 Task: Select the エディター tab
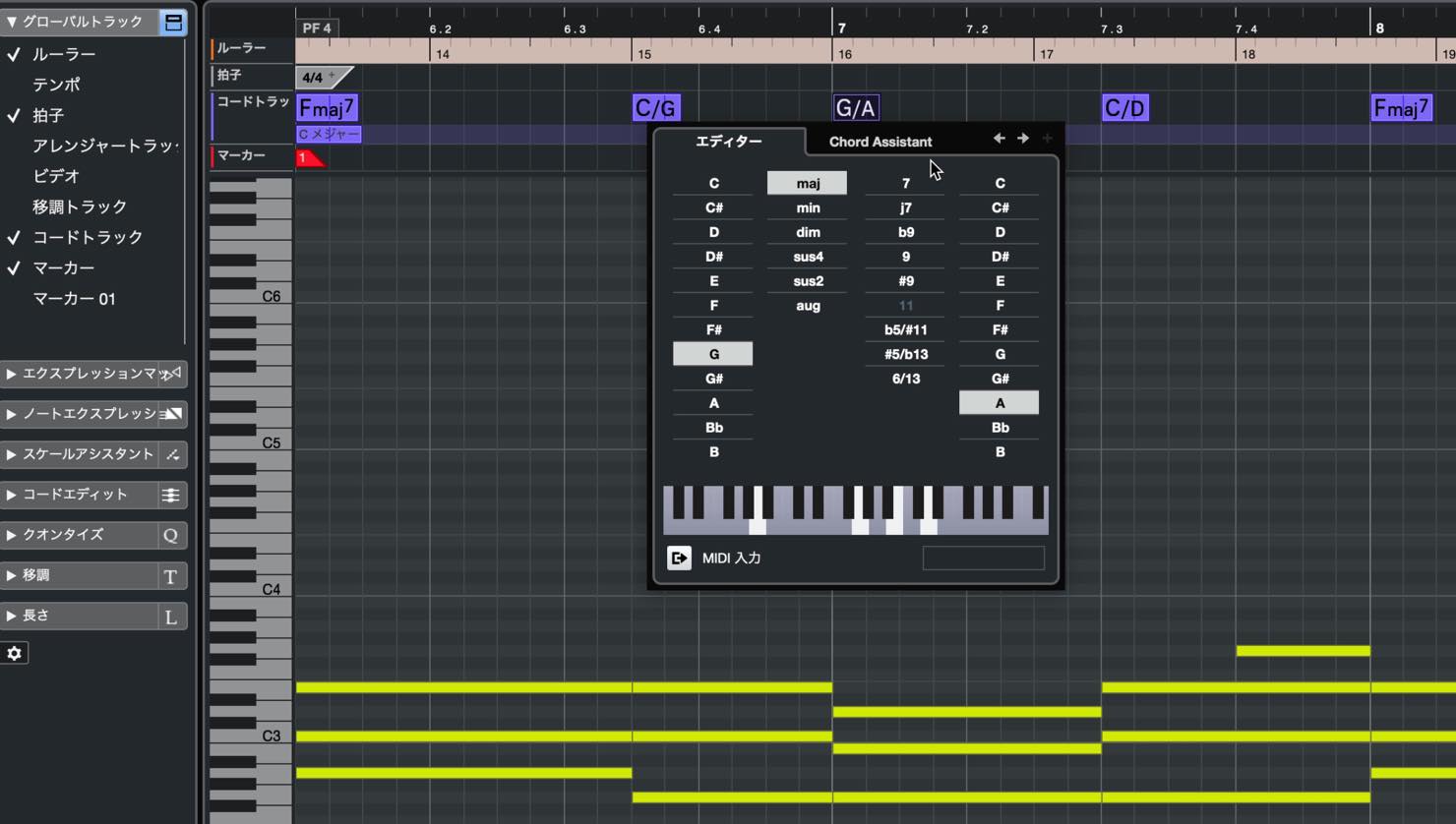coord(729,142)
